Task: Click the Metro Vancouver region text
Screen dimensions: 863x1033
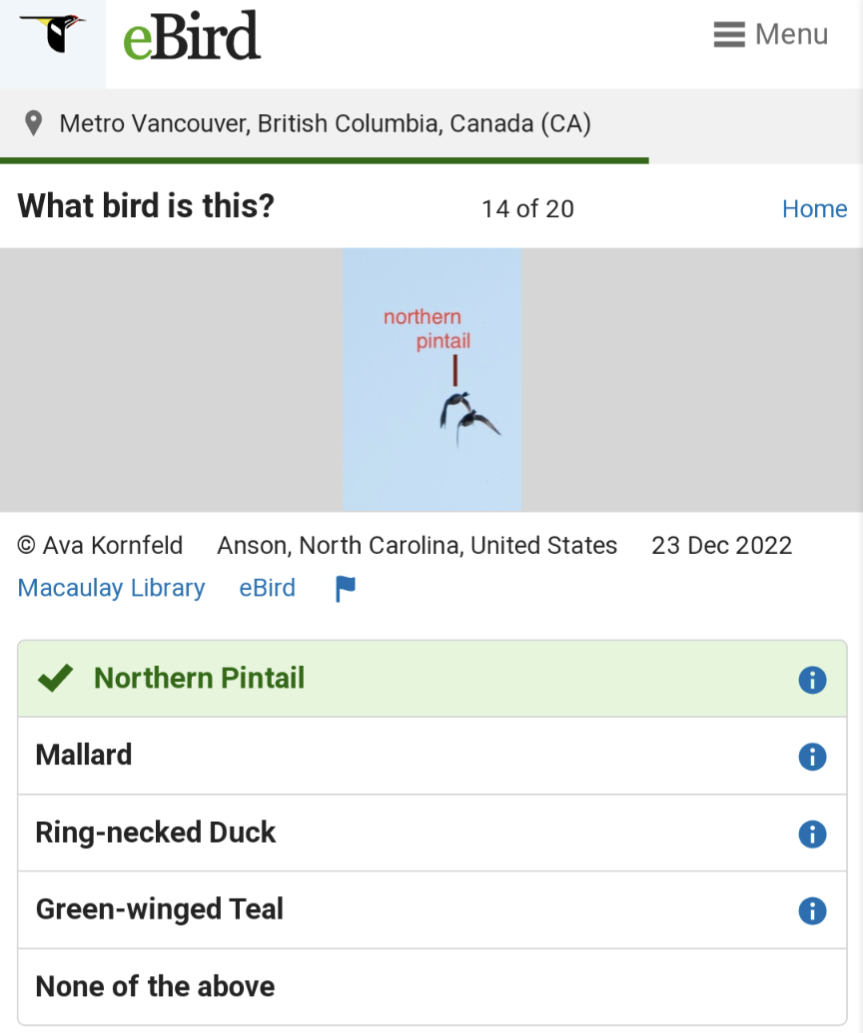Action: click(325, 123)
